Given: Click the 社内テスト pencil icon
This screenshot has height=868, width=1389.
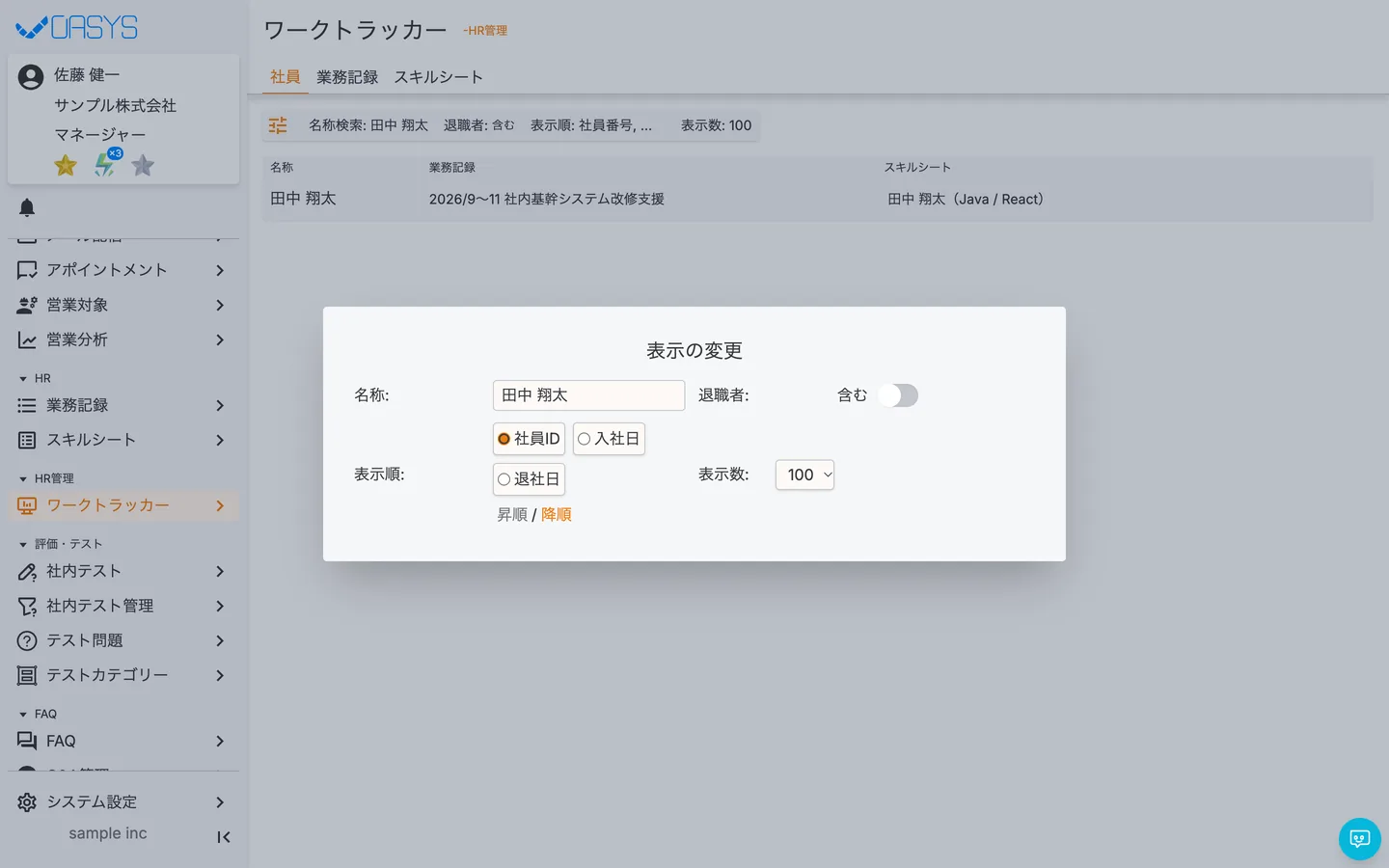Looking at the screenshot, I should point(27,571).
